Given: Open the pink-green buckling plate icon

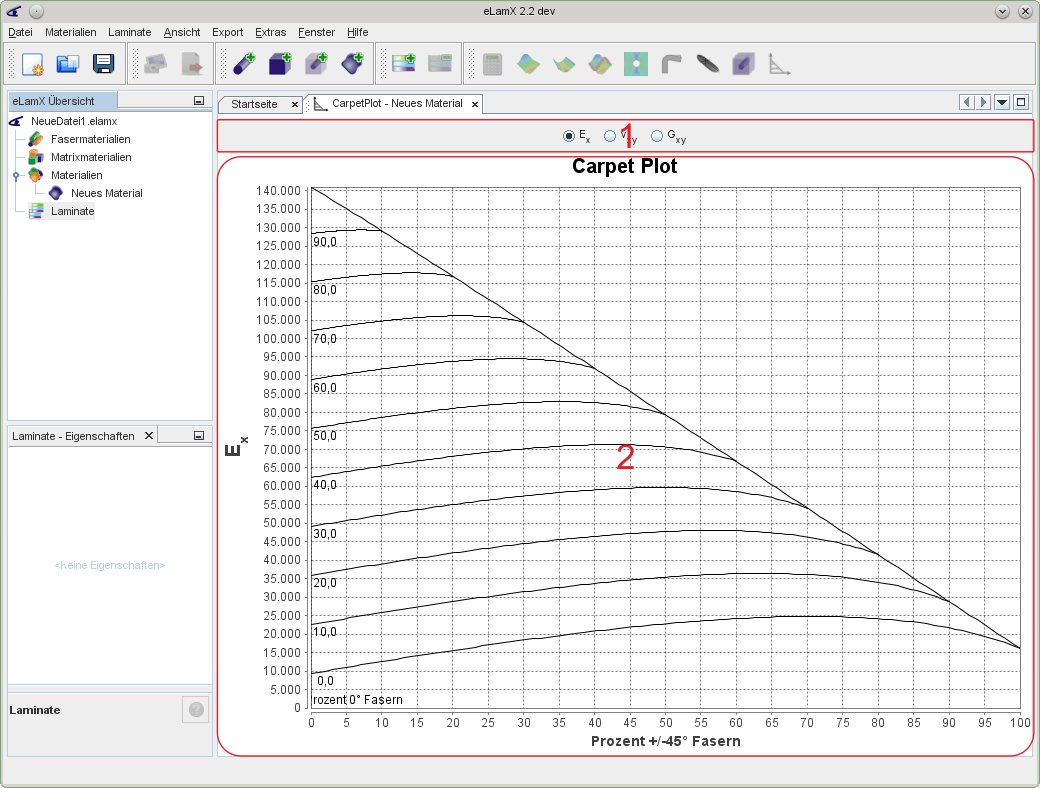Looking at the screenshot, I should click(x=600, y=64).
